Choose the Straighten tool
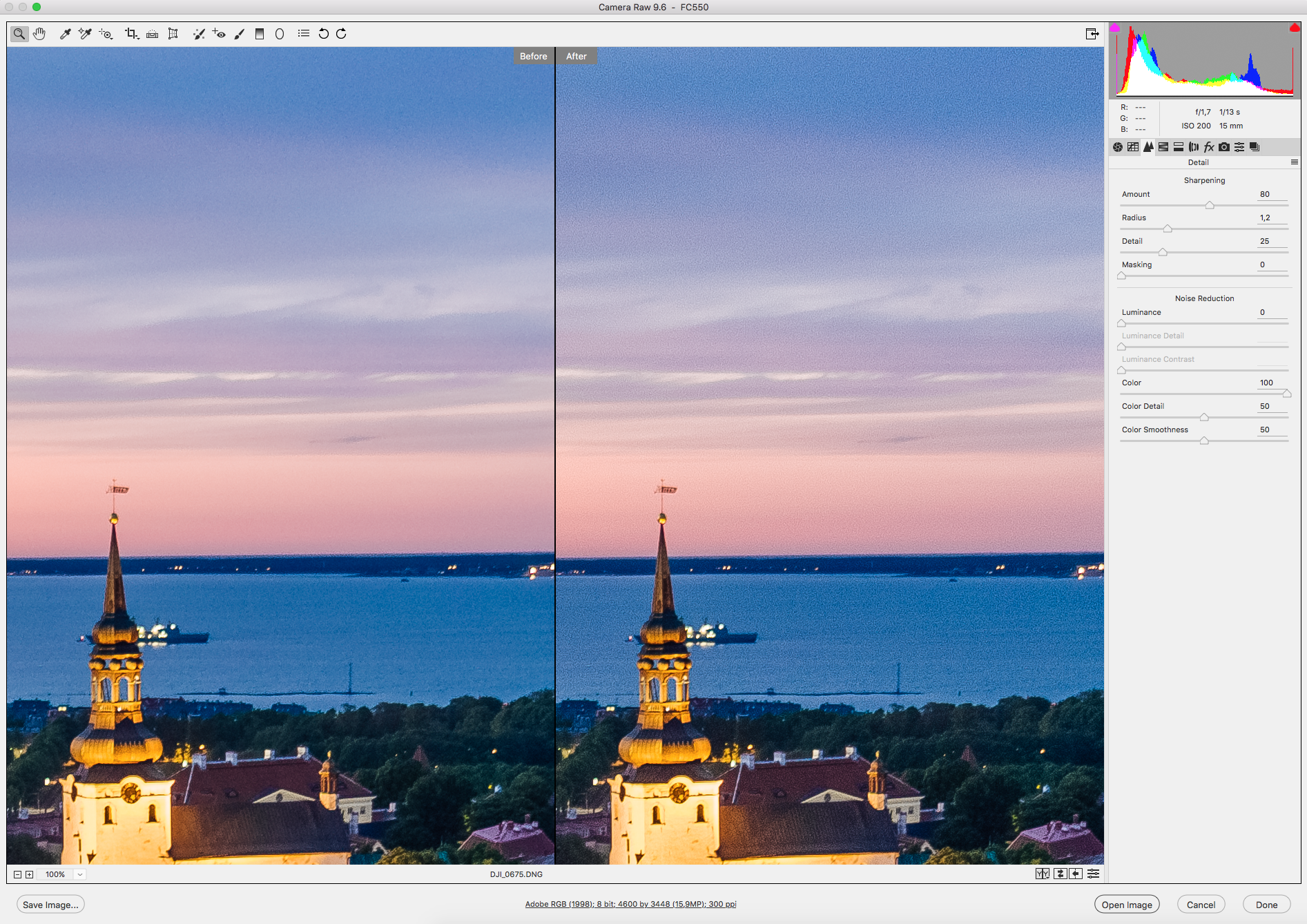1307x924 pixels. 152,34
